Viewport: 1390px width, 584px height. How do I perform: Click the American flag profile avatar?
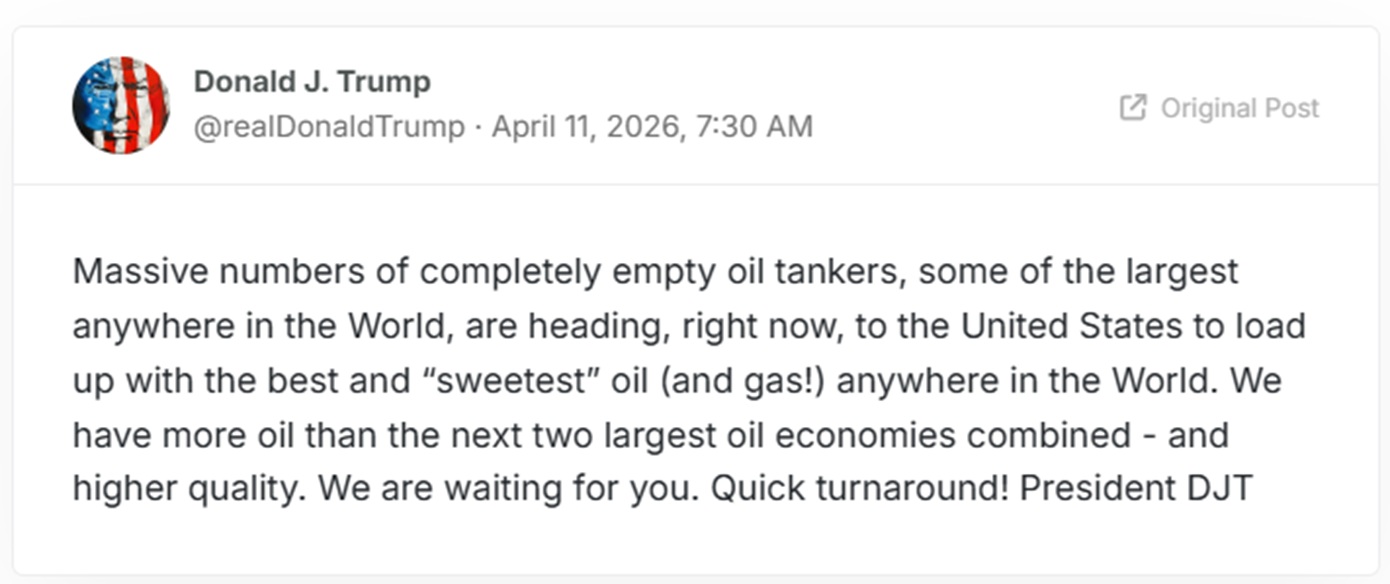121,105
